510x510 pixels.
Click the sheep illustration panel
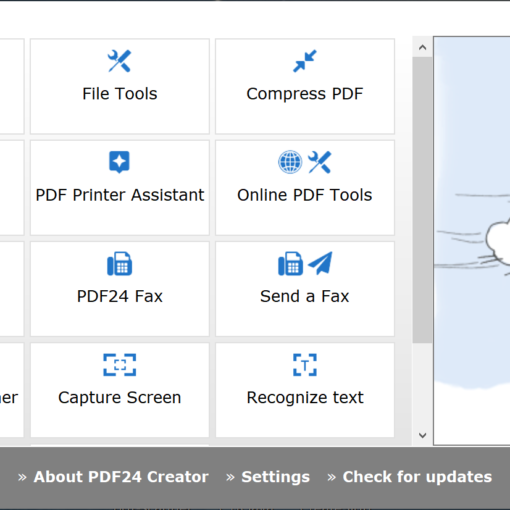[472, 240]
